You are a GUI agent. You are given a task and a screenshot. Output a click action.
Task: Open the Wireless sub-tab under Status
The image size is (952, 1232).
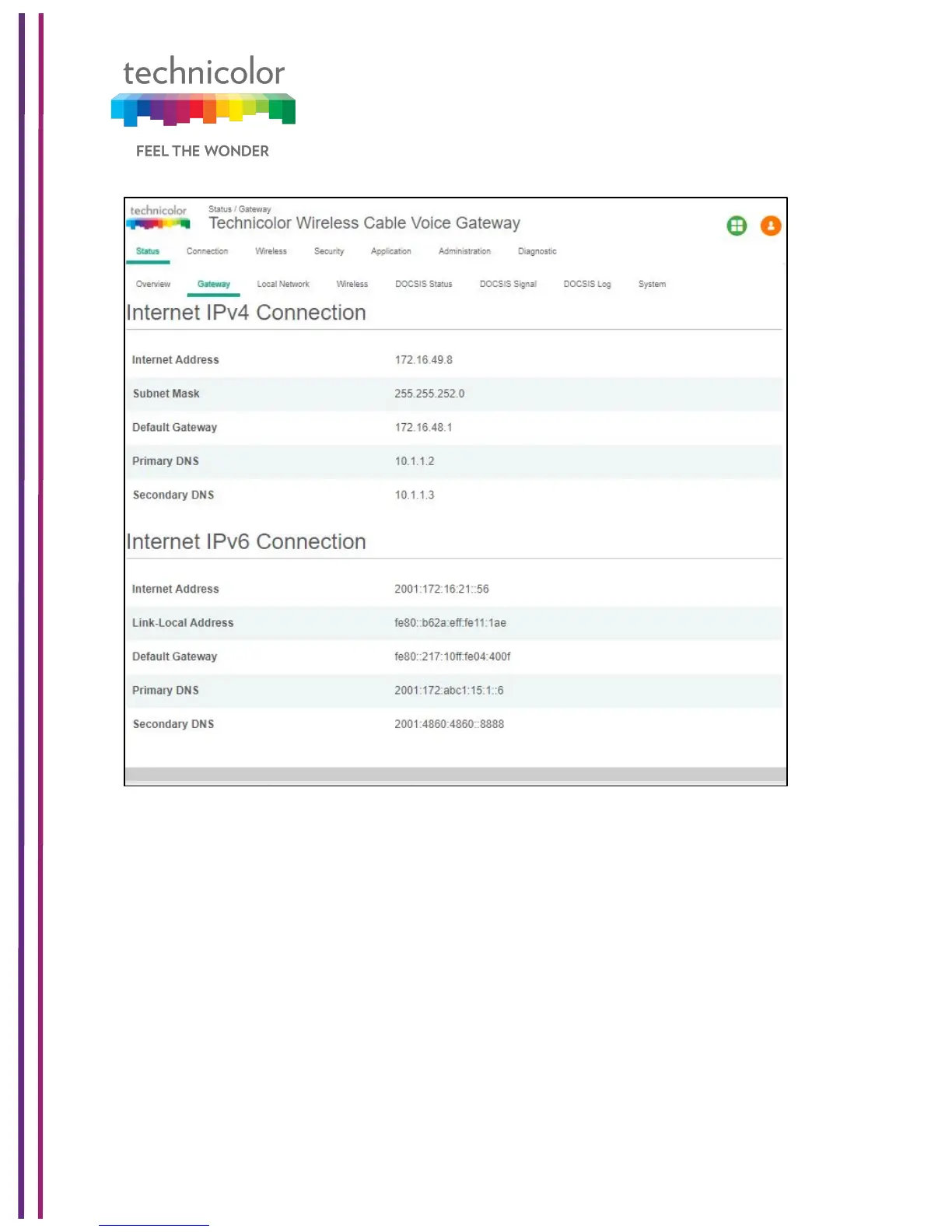click(352, 284)
